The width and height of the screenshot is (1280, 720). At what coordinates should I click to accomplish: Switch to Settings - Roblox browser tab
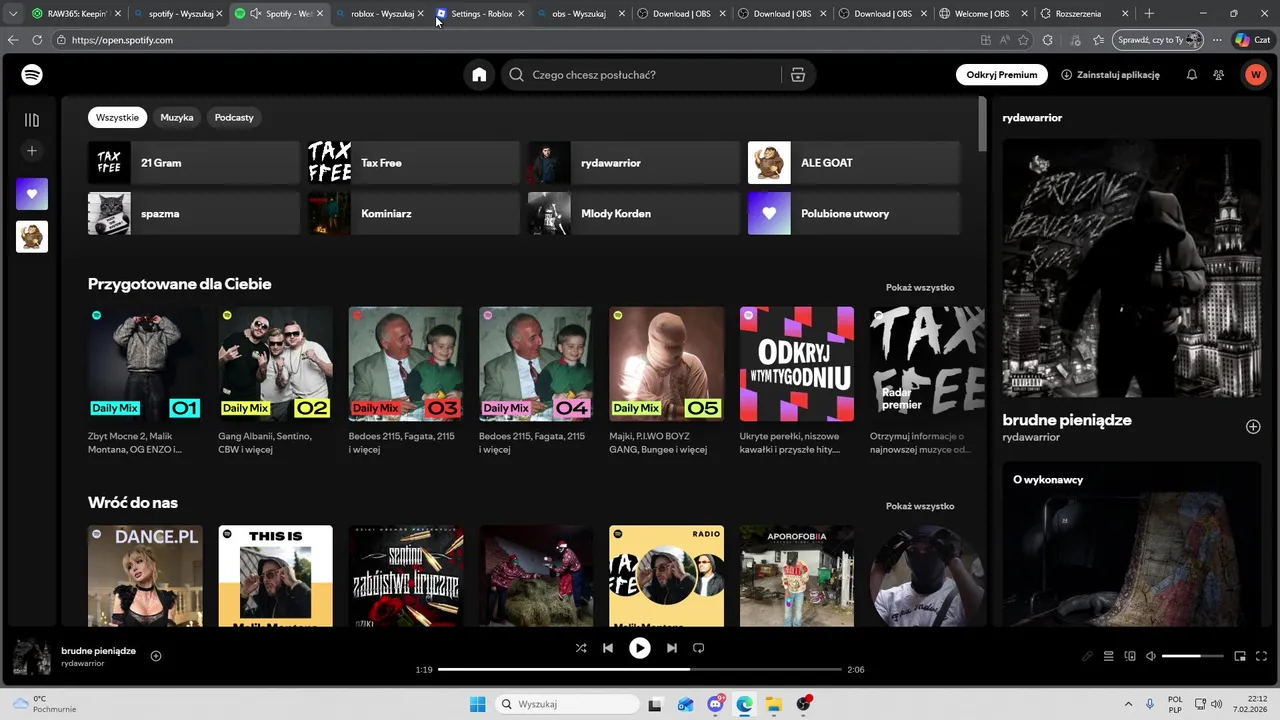click(x=480, y=14)
